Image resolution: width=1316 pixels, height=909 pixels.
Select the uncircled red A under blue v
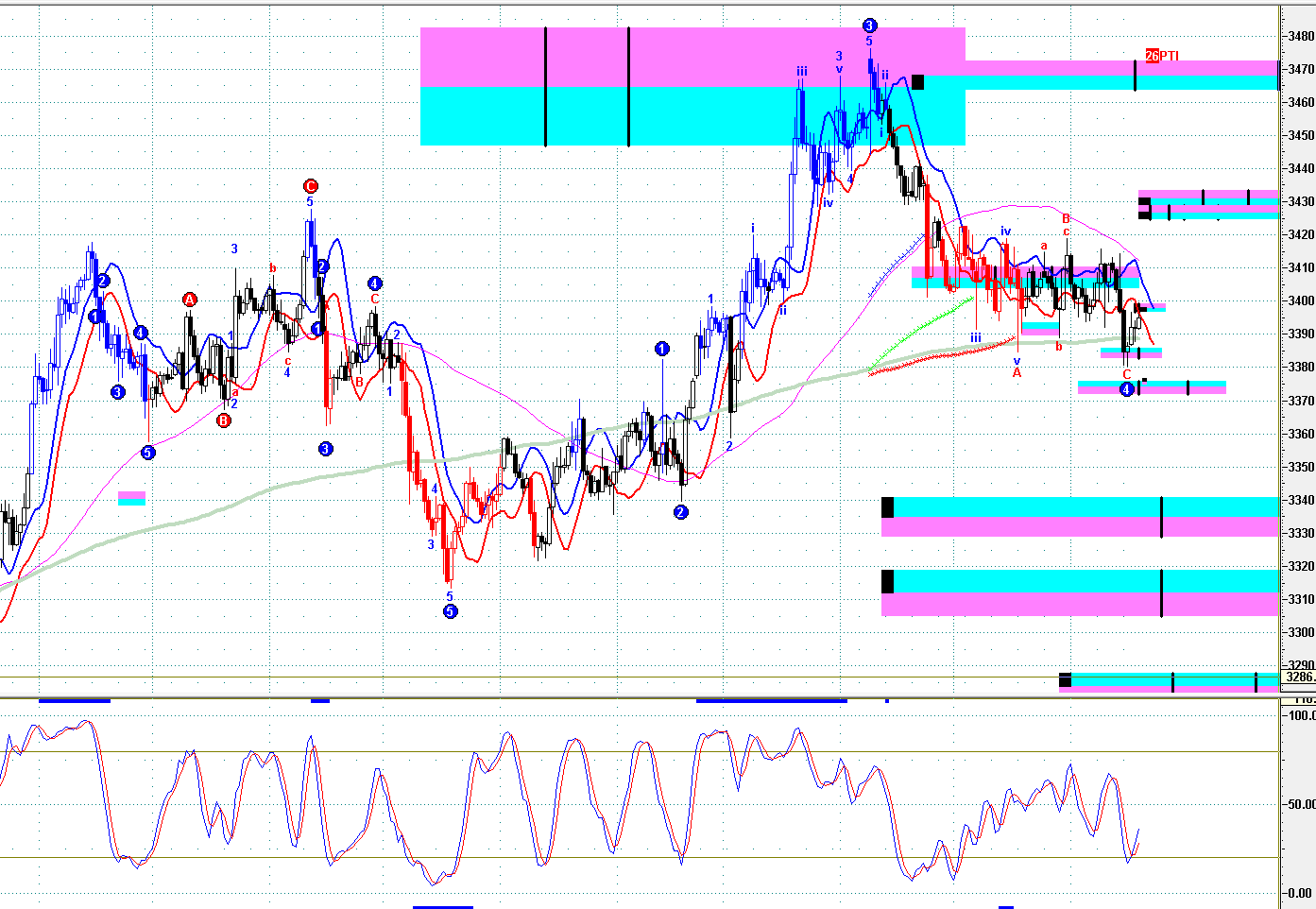coord(1017,373)
